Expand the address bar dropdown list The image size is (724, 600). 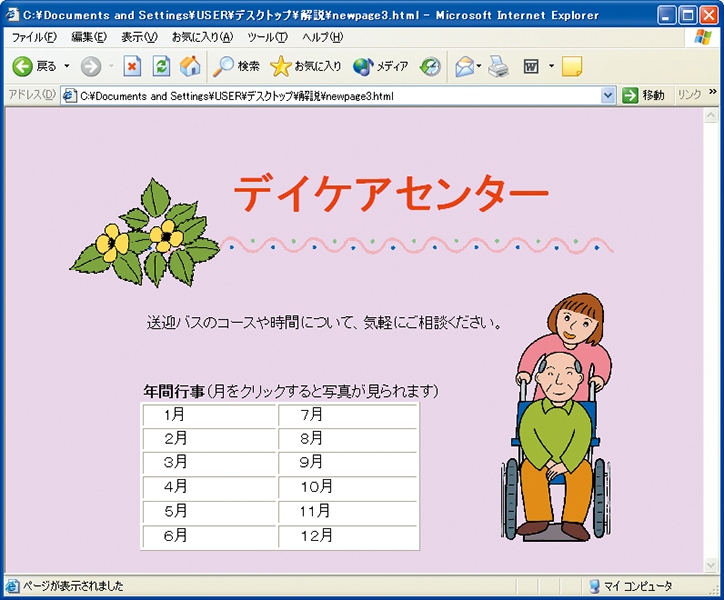[609, 95]
